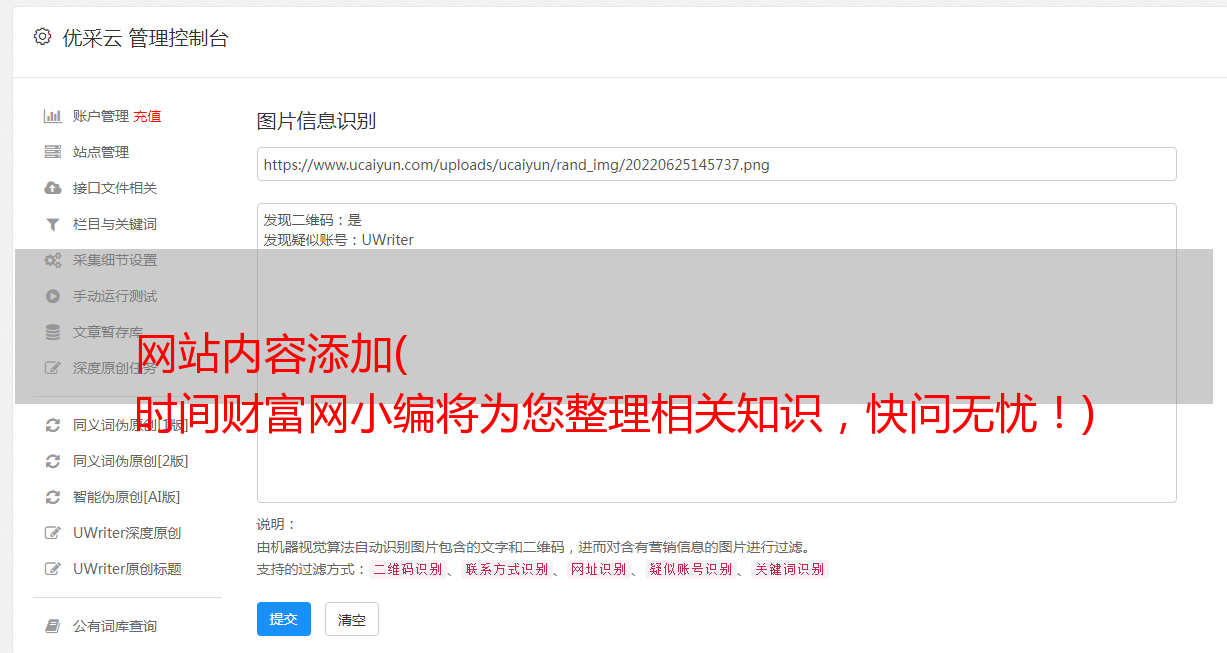Open 账户管理 menu item

101,116
